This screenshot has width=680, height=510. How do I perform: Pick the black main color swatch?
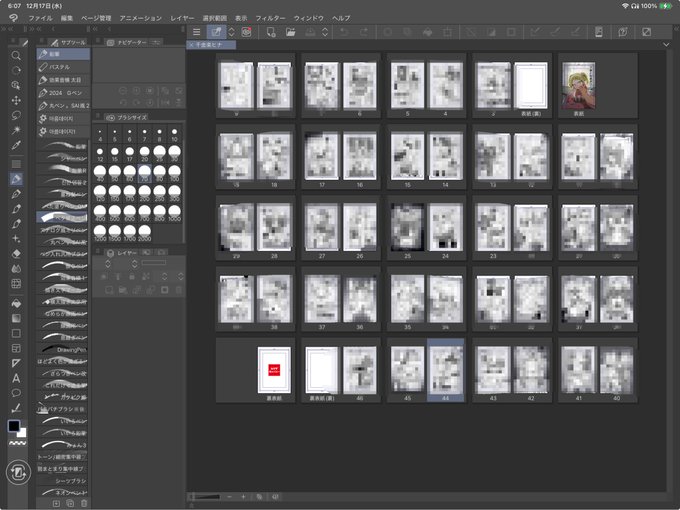point(13,426)
